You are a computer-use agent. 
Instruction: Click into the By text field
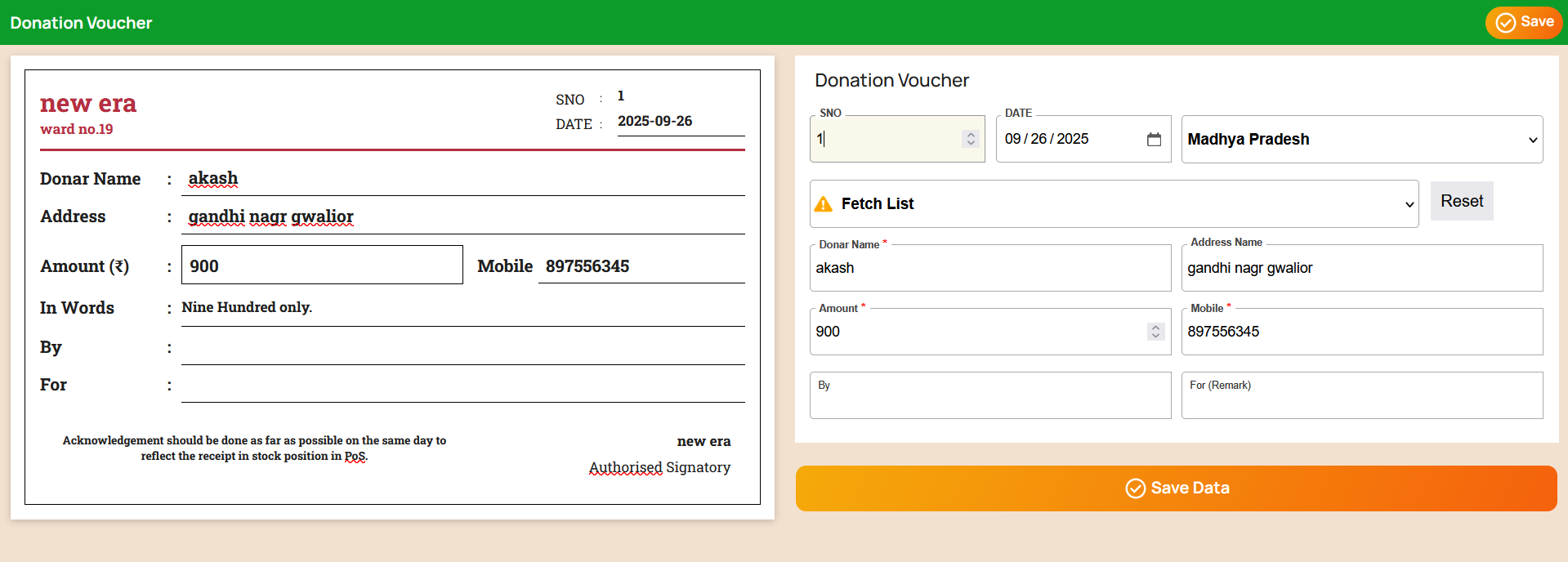[989, 400]
